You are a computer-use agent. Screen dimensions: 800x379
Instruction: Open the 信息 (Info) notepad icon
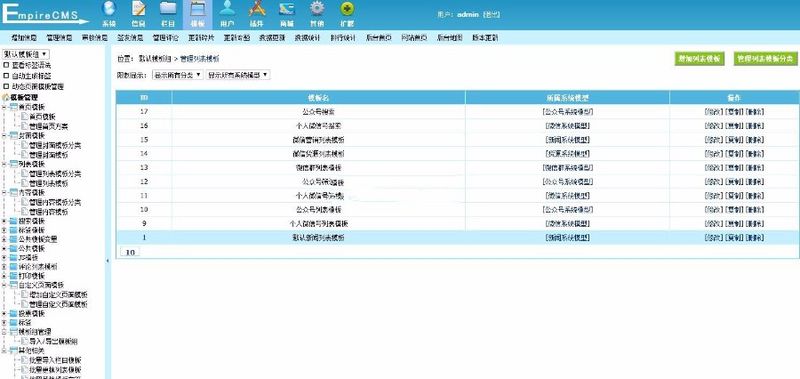(138, 9)
